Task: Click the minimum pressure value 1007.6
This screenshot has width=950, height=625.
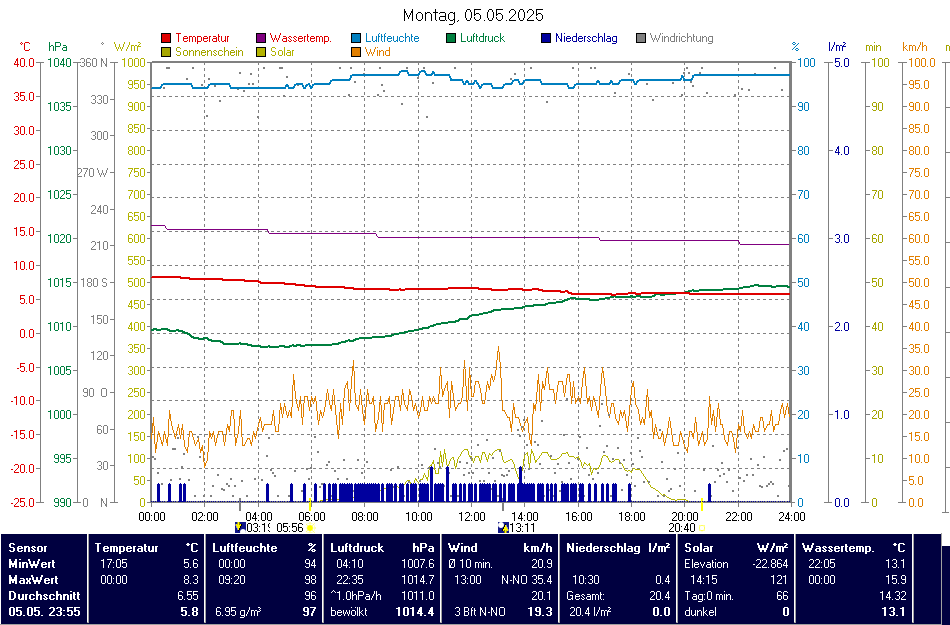Action: 418,564
